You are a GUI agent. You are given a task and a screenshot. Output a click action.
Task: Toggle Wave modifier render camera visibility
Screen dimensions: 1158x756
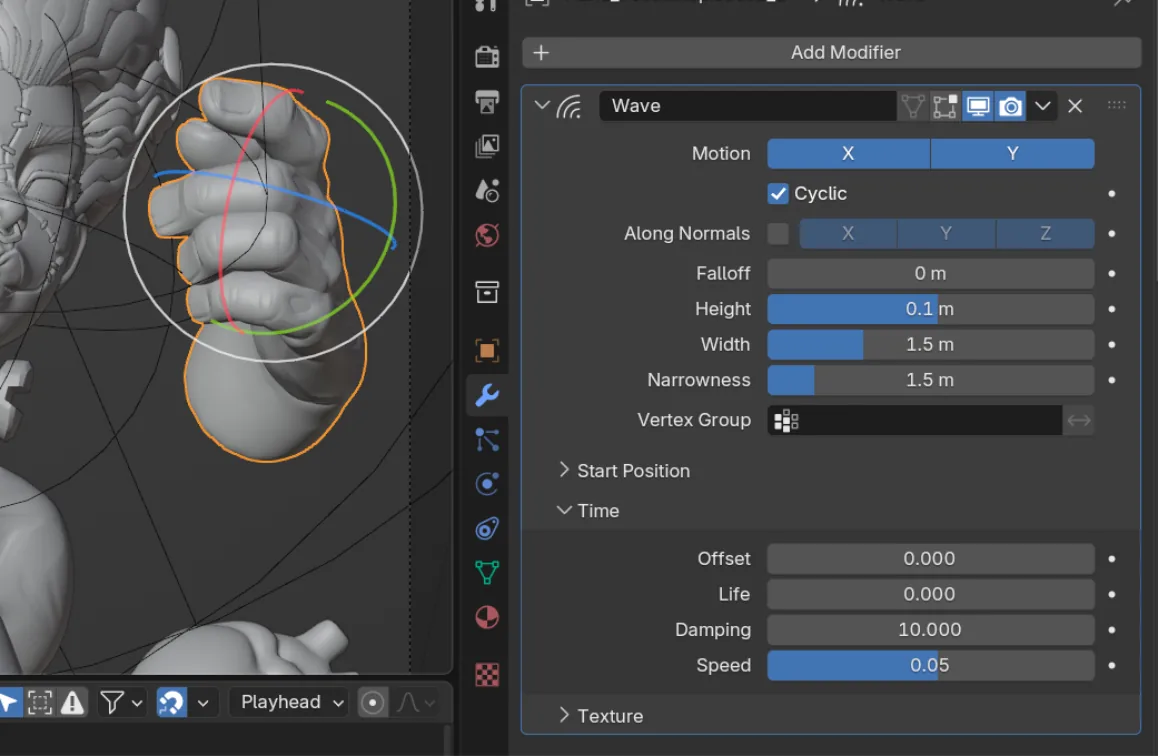(1010, 106)
